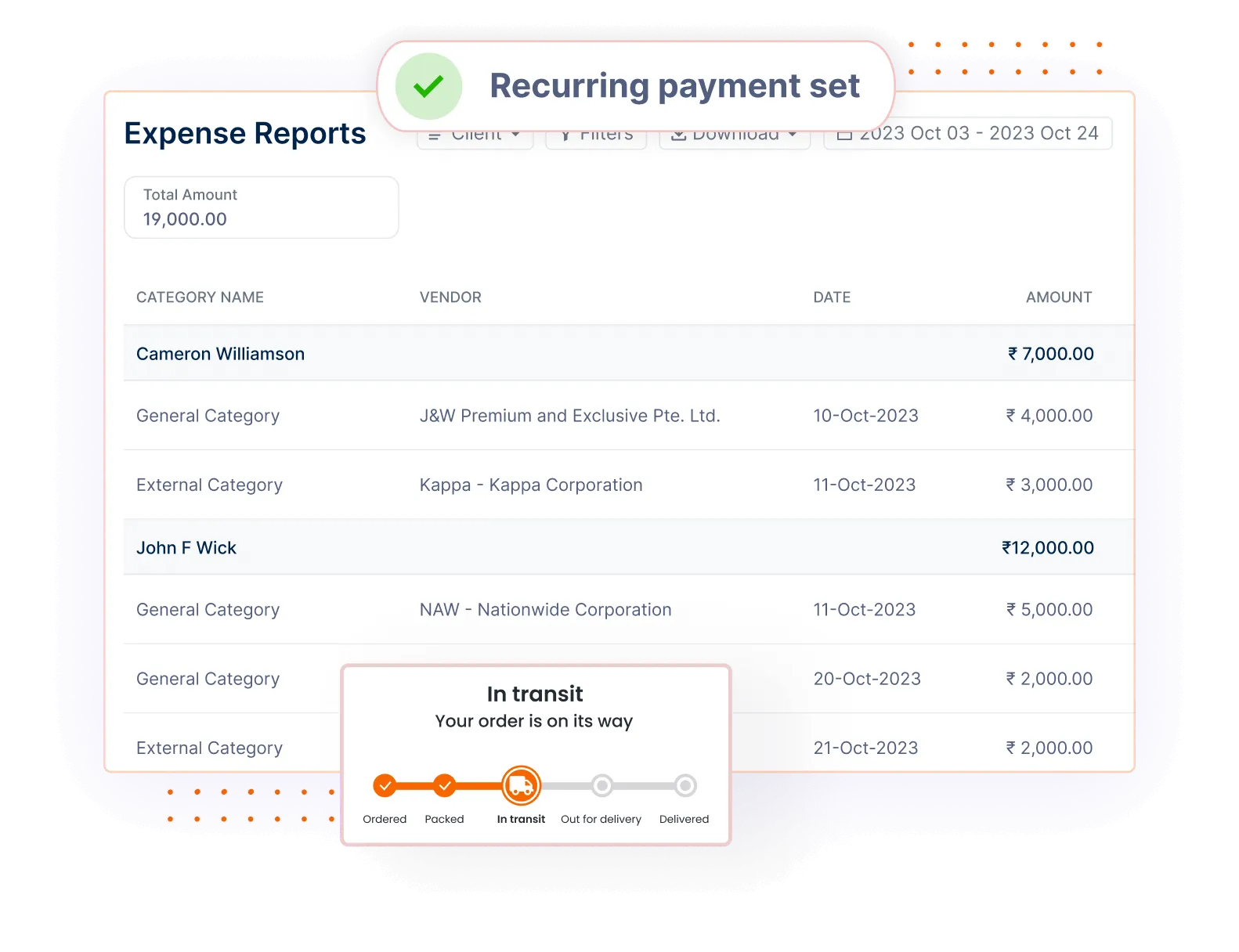This screenshot has height=952, width=1239.
Task: Click the 21-Oct-2023 date cell
Action: pyautogui.click(x=865, y=748)
